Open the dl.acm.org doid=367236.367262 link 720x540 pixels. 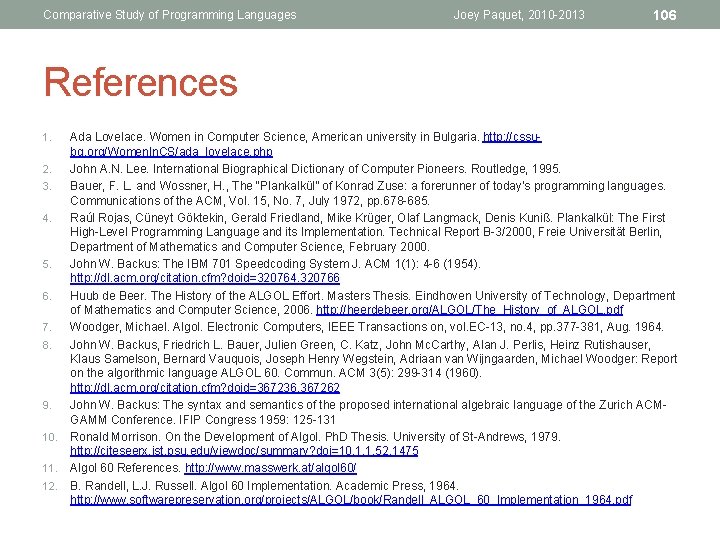(205, 388)
